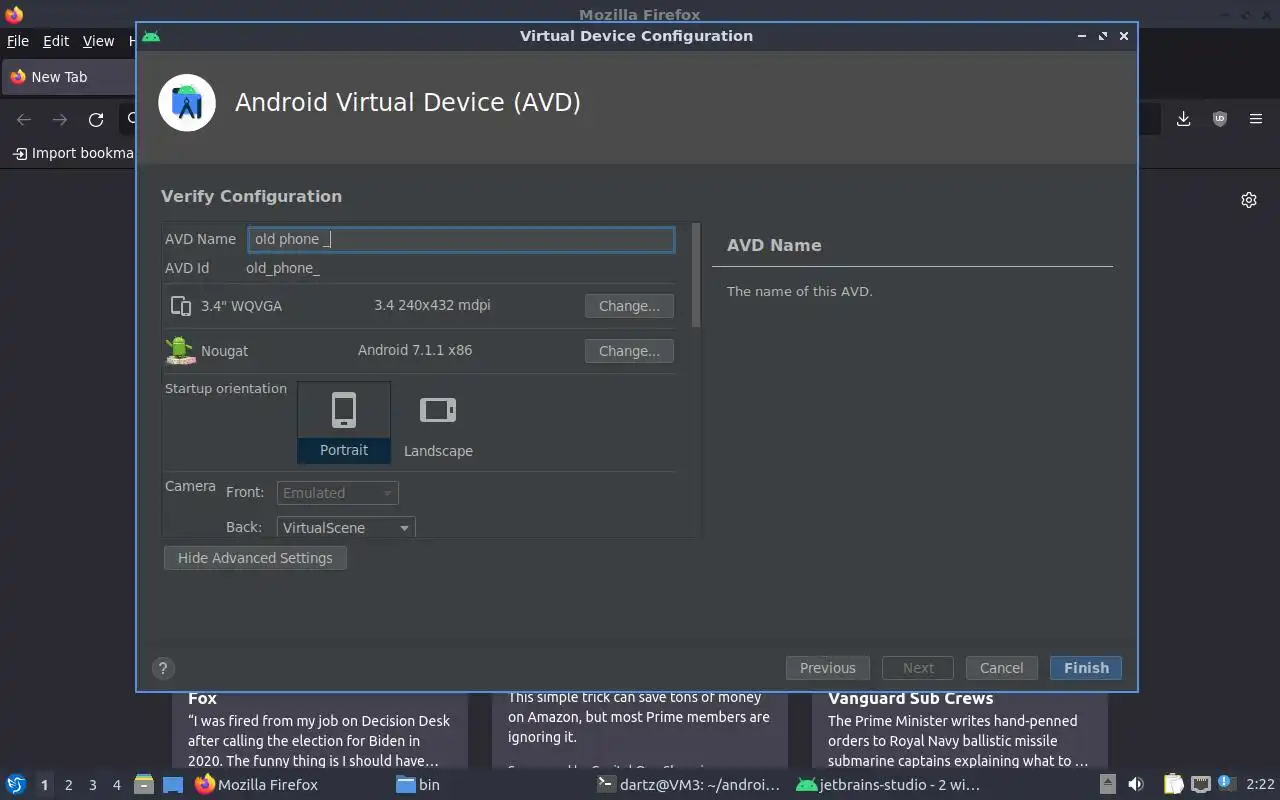
Task: Click the network tray icon
Action: coord(1201,784)
